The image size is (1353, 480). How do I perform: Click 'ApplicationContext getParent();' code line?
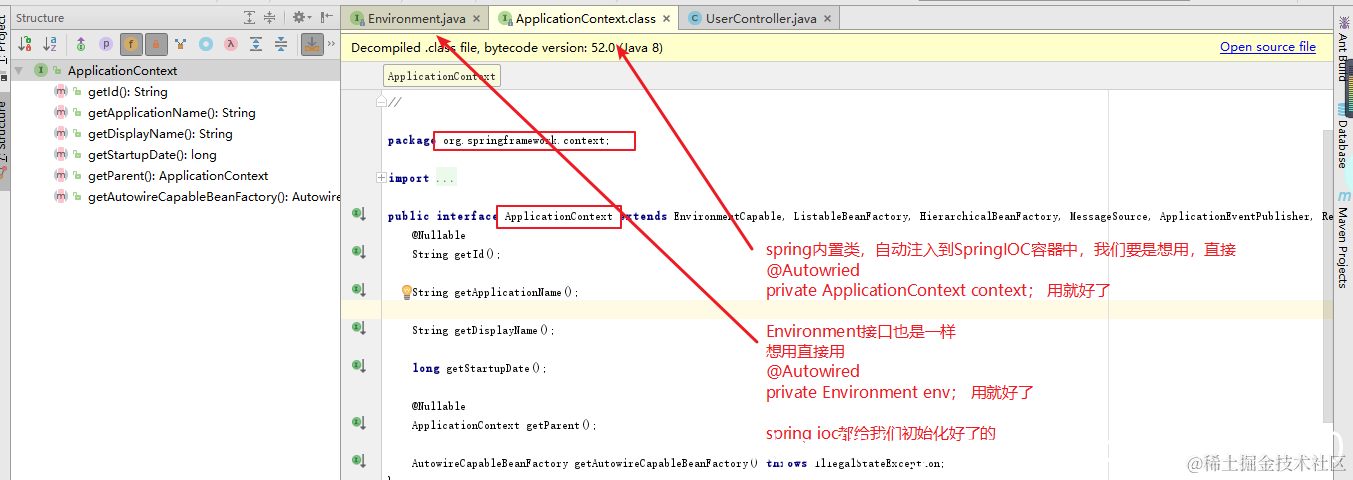pos(504,425)
